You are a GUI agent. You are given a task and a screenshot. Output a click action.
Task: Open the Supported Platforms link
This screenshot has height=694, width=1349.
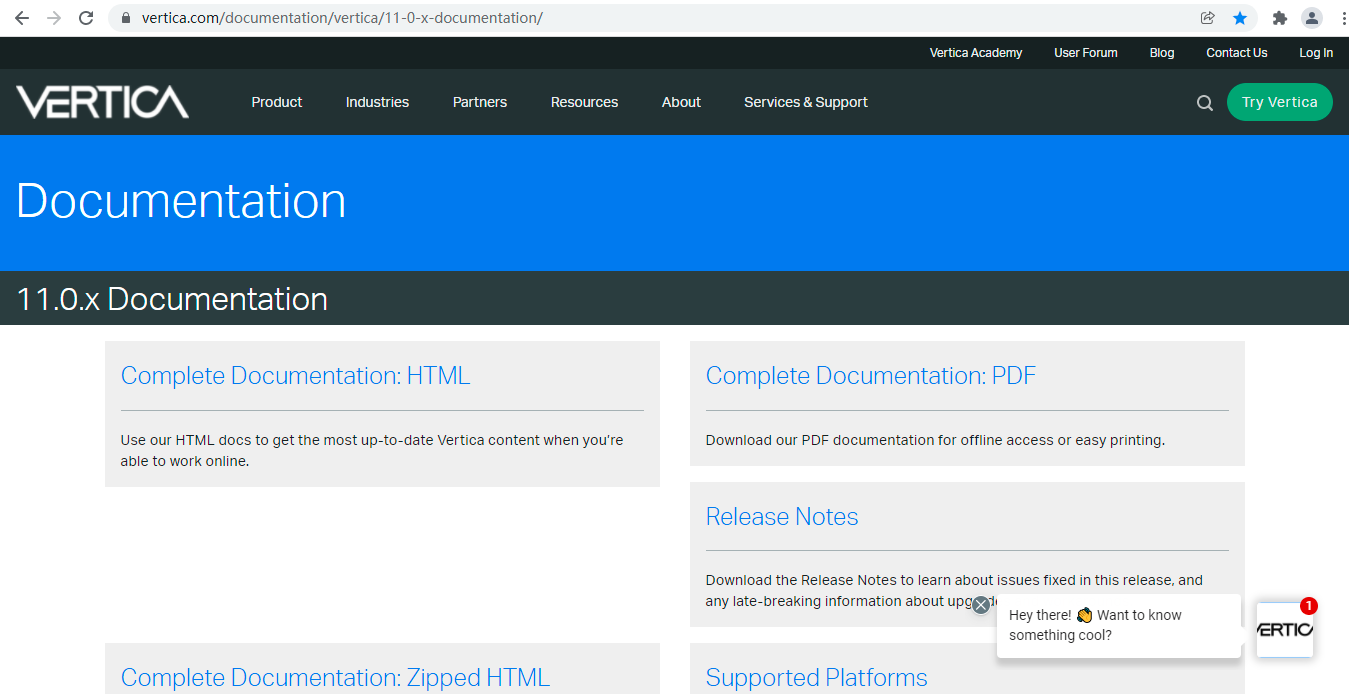coord(817,678)
